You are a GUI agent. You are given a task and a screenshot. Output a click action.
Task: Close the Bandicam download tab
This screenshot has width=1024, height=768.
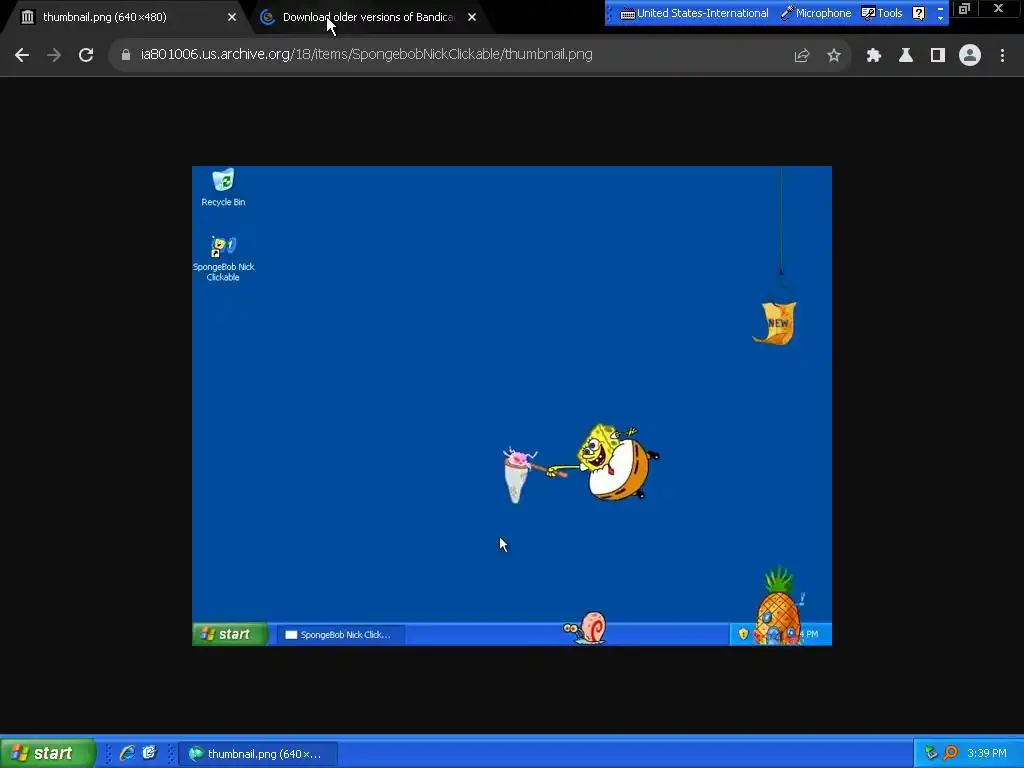[x=472, y=17]
